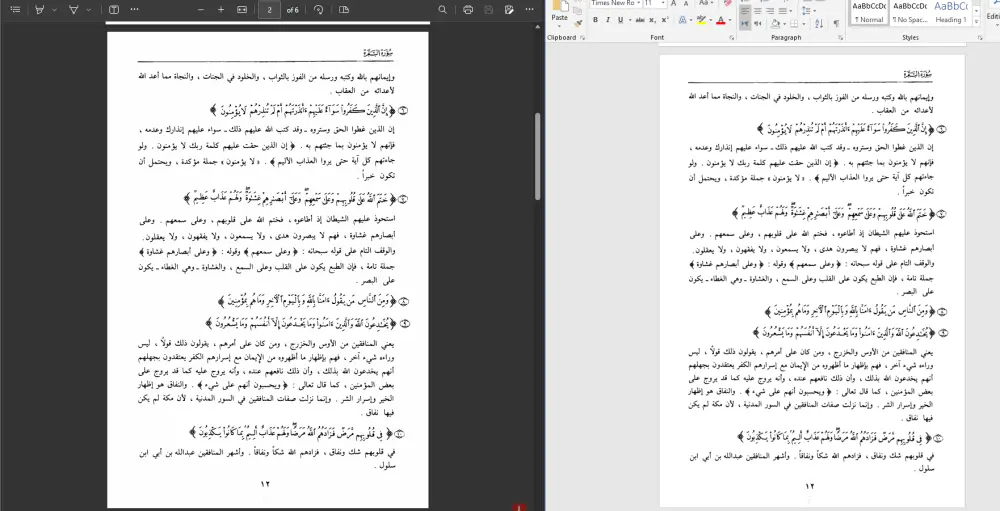Screen dimensions: 1000x511
Task: Zoom out the PDF with minus button
Action: point(201,10)
